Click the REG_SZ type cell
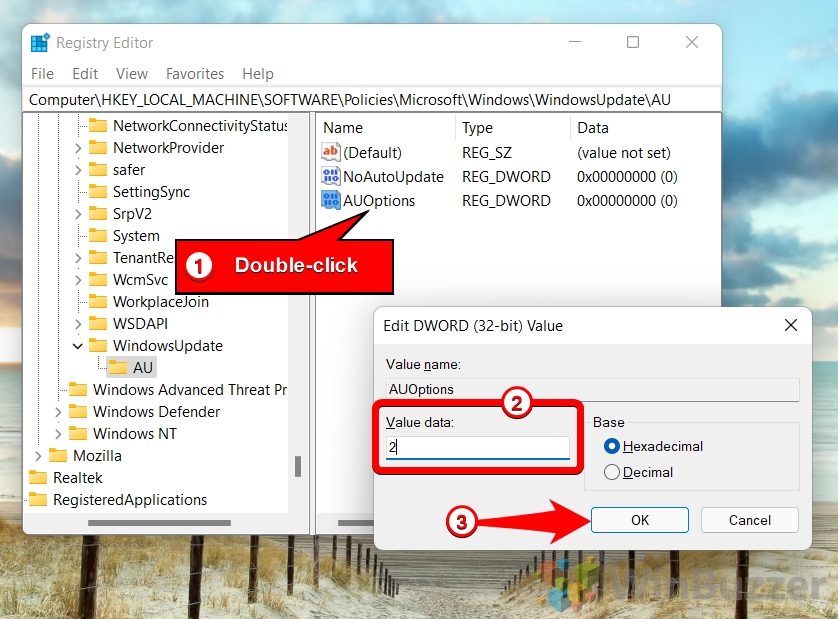838x619 pixels. [x=487, y=152]
